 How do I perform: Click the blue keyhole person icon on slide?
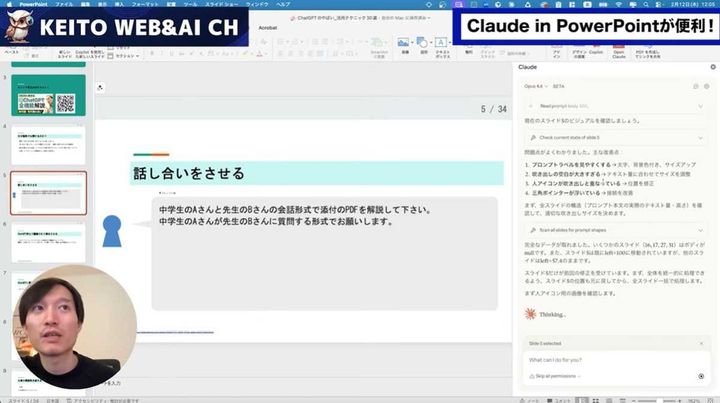(x=112, y=231)
